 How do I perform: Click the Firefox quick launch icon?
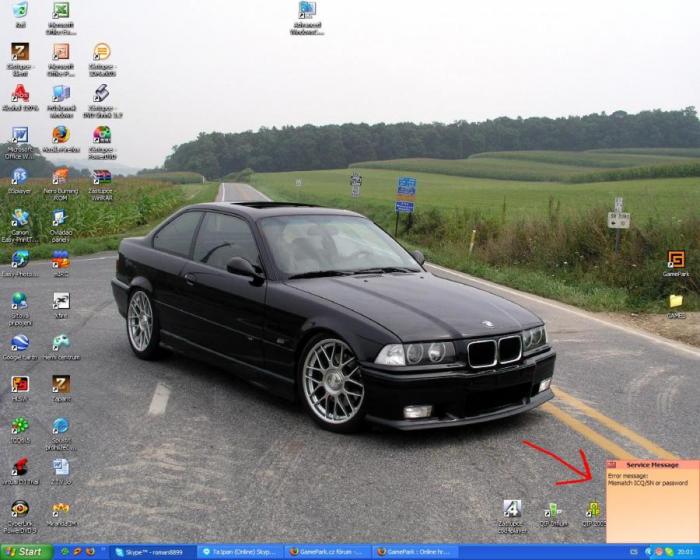pyautogui.click(x=91, y=552)
